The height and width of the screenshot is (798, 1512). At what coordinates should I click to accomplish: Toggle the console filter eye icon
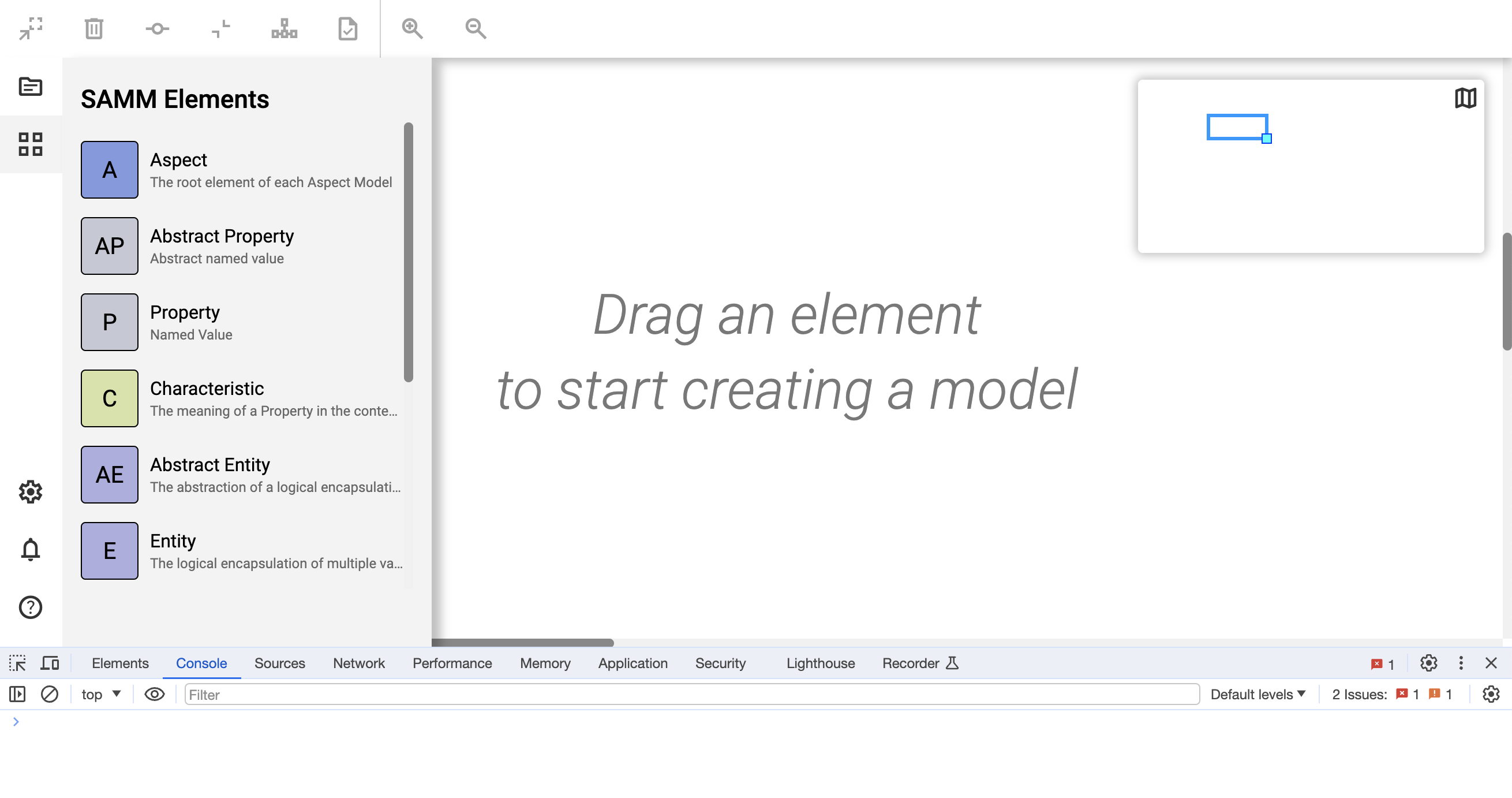[x=154, y=694]
